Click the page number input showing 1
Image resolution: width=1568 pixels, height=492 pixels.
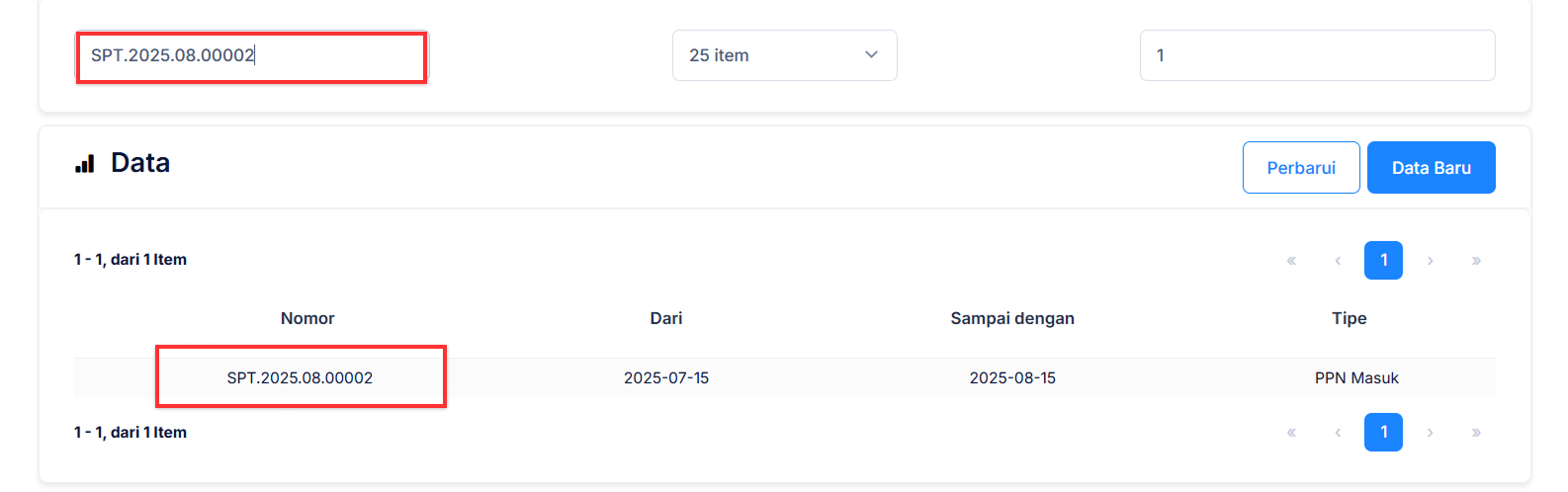pos(1317,55)
